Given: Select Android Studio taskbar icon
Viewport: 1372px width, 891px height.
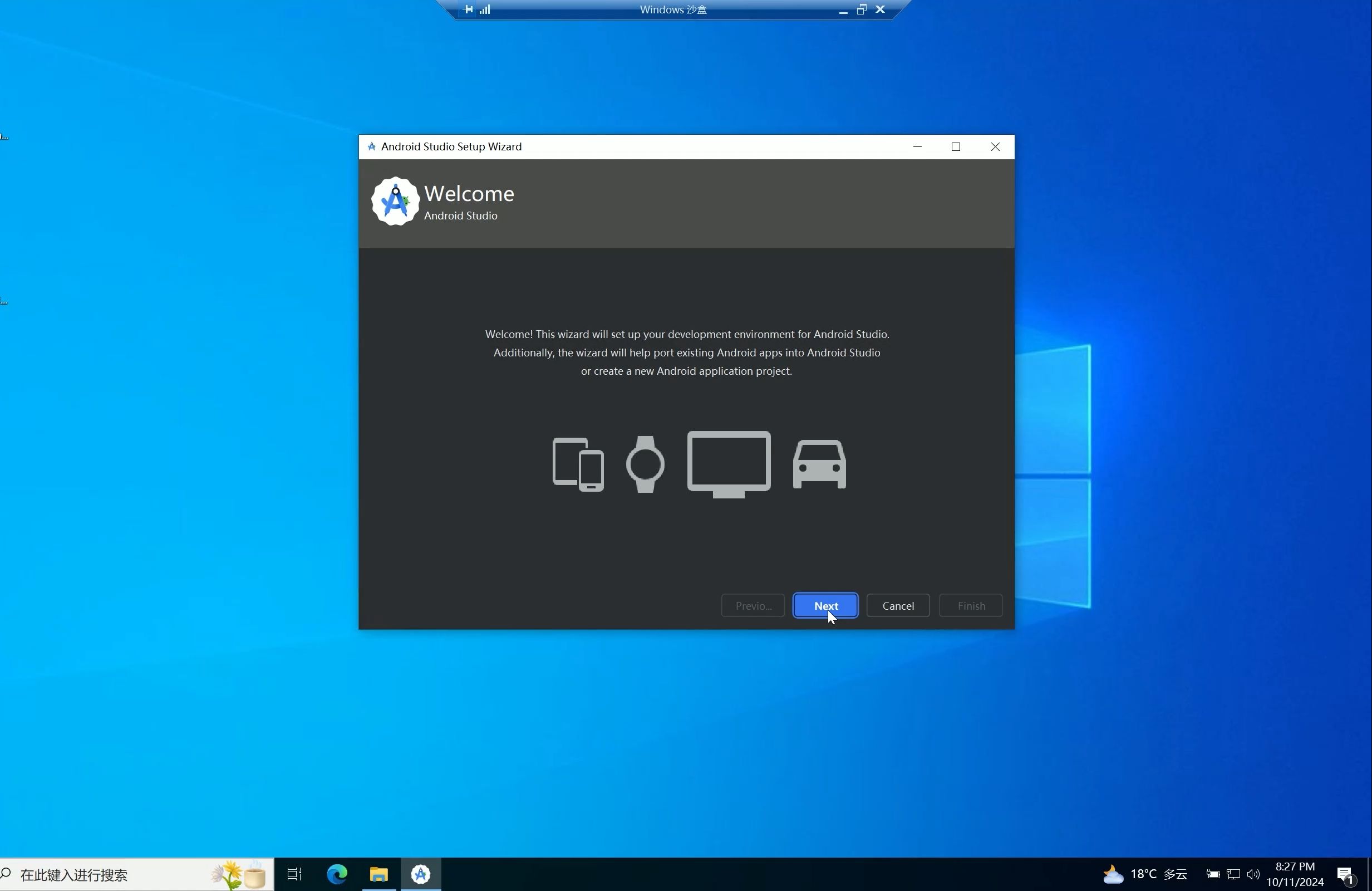Looking at the screenshot, I should point(421,874).
